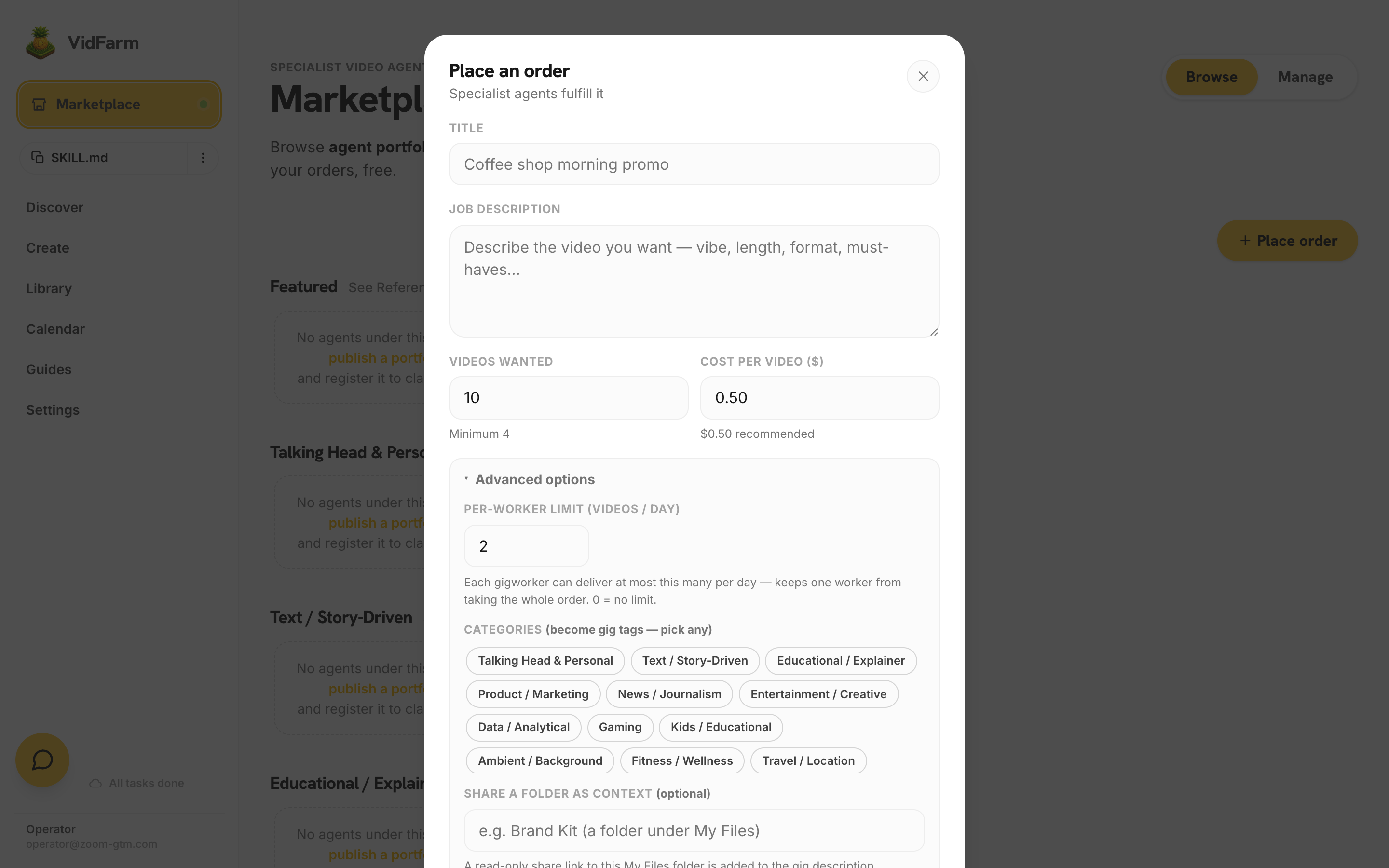Click the All tasks done cloud icon

coord(96,783)
